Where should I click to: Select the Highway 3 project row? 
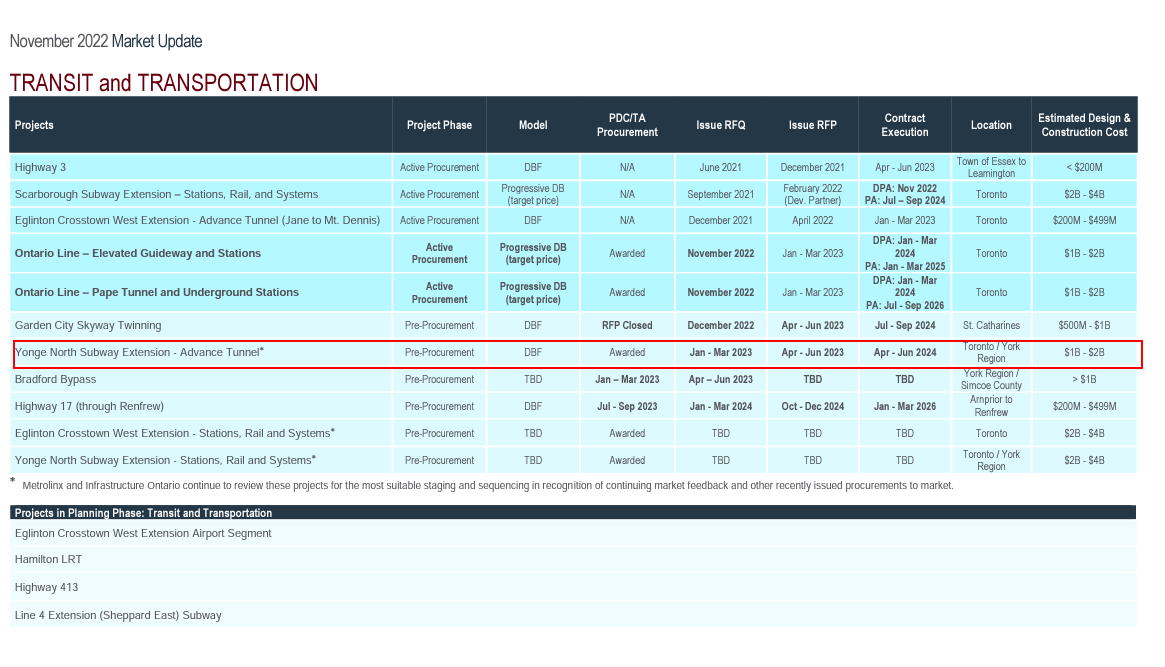coord(573,167)
